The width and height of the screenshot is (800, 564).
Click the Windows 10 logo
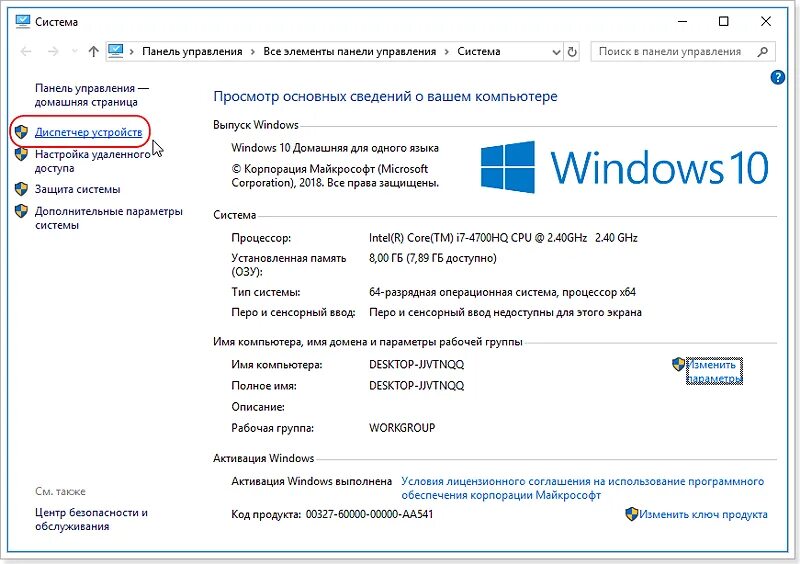pos(624,167)
